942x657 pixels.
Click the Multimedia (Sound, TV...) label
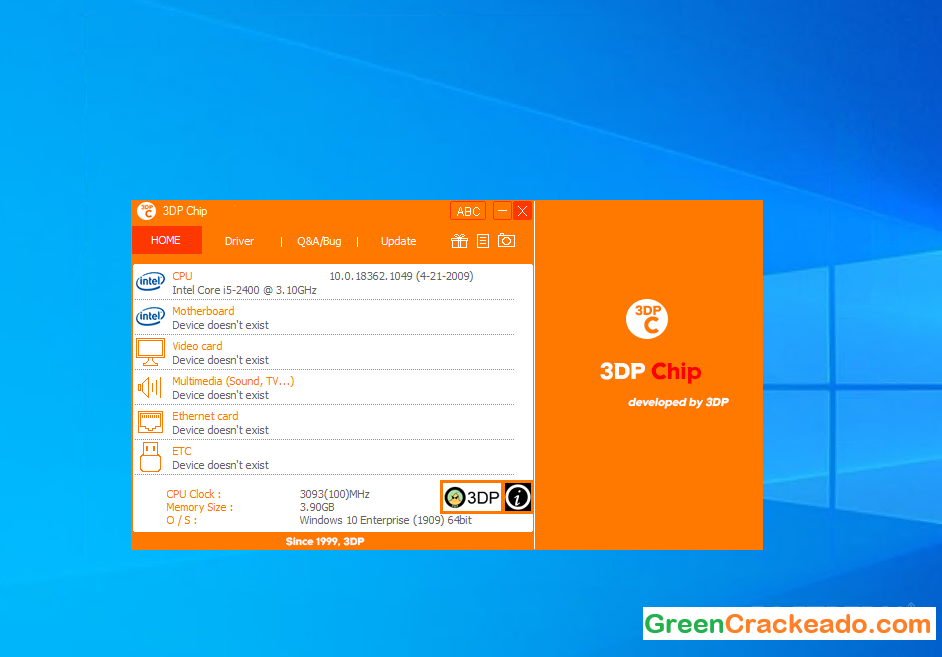point(233,381)
